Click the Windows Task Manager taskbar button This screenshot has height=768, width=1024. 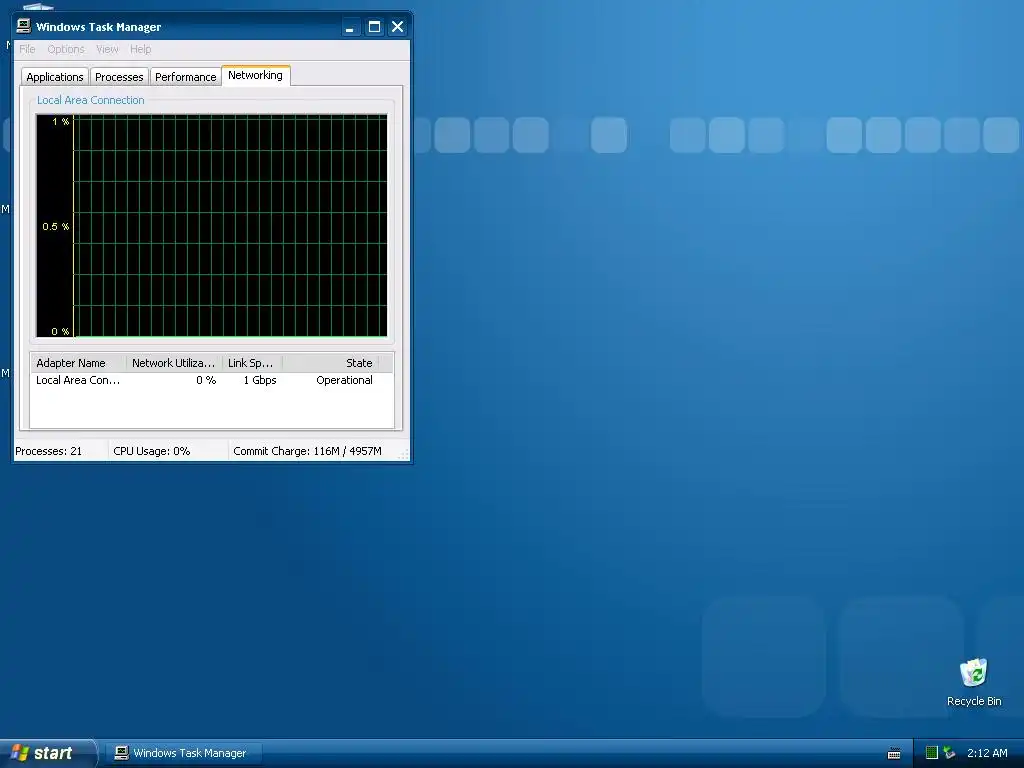tap(184, 753)
